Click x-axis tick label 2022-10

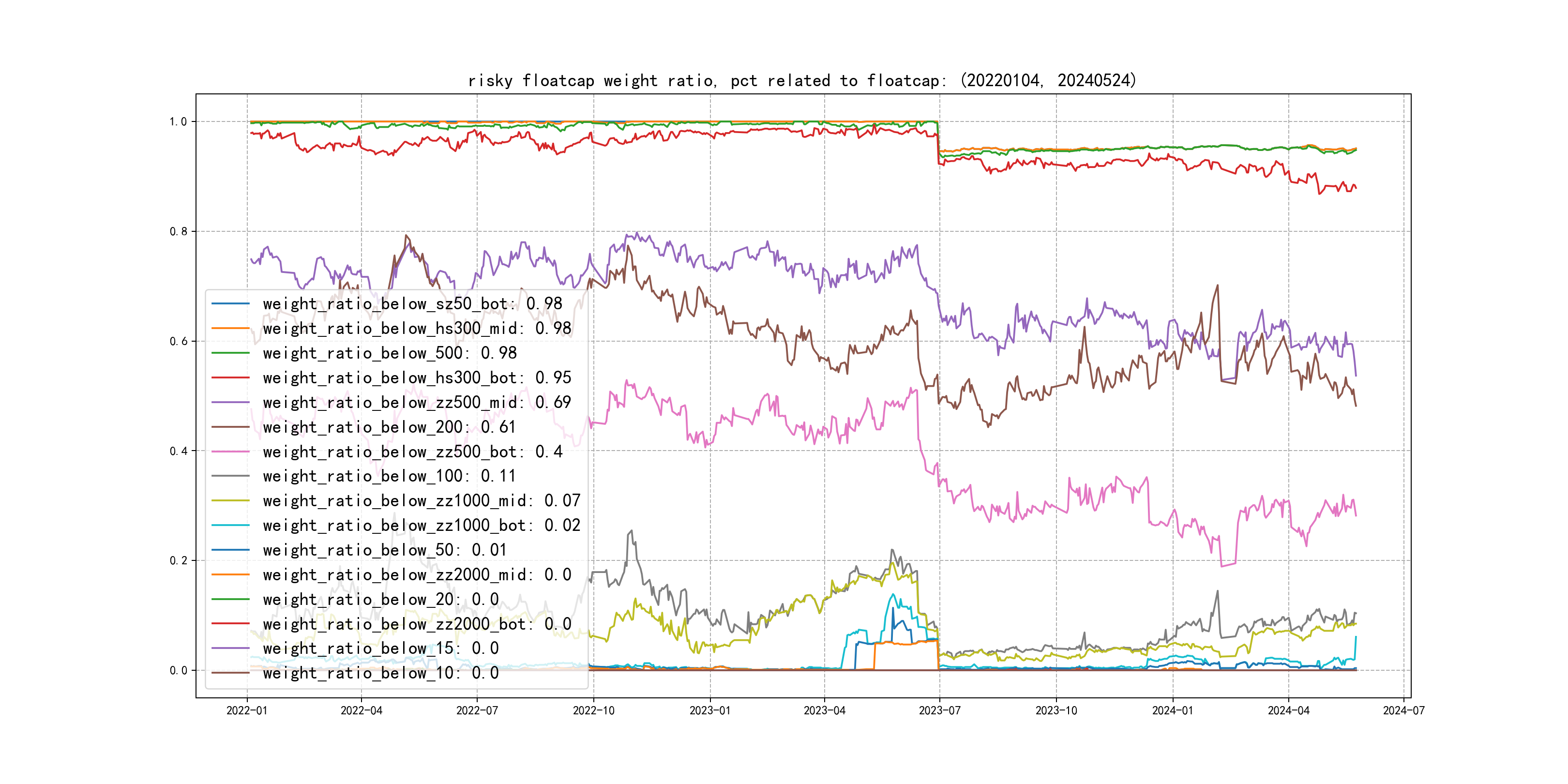coord(593,710)
